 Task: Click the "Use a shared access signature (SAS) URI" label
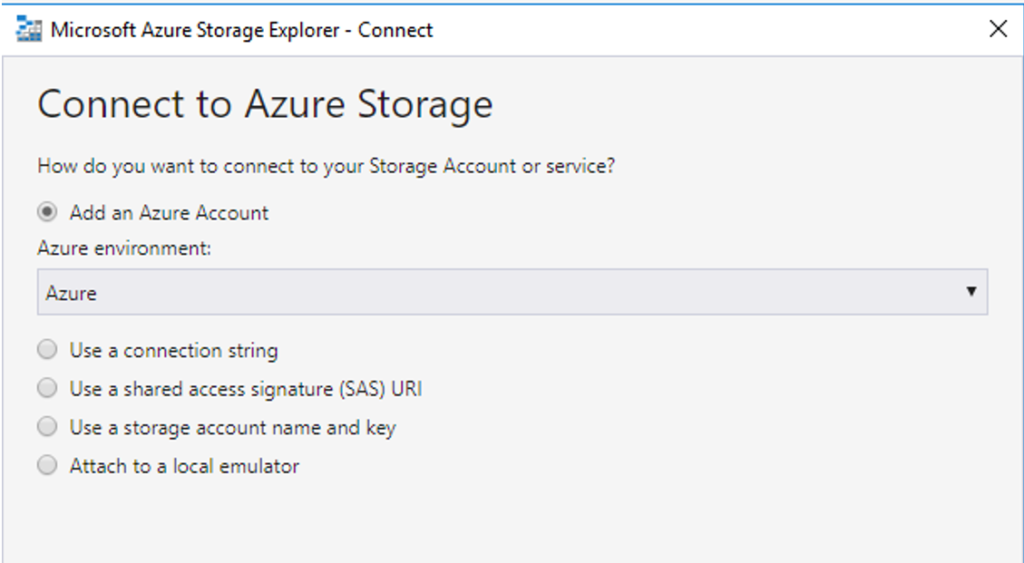[246, 389]
